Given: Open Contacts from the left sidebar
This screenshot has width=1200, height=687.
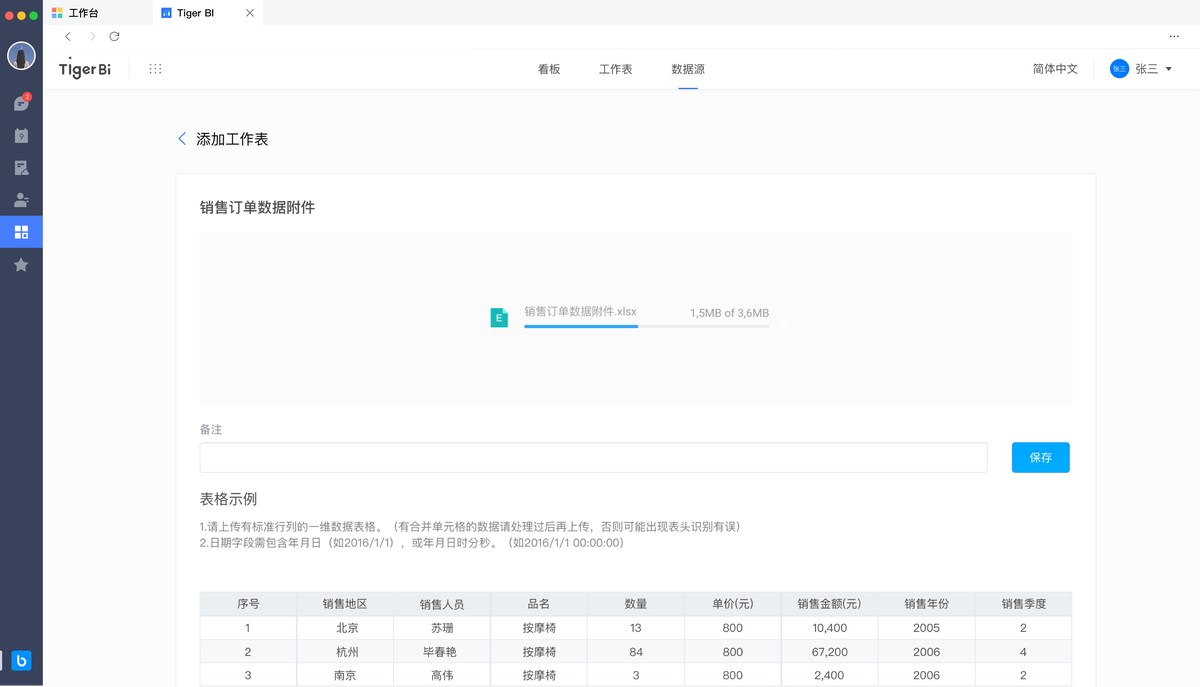Looking at the screenshot, I should 21,199.
